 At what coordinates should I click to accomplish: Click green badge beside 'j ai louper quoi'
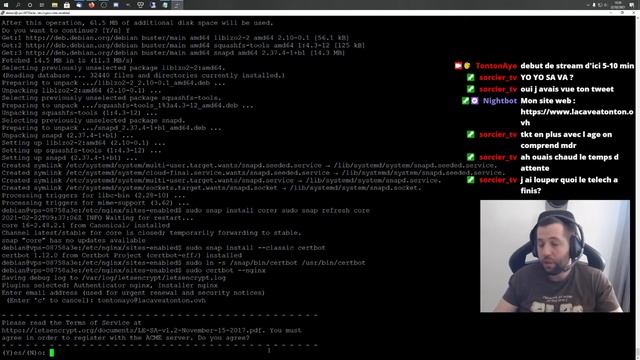471,180
